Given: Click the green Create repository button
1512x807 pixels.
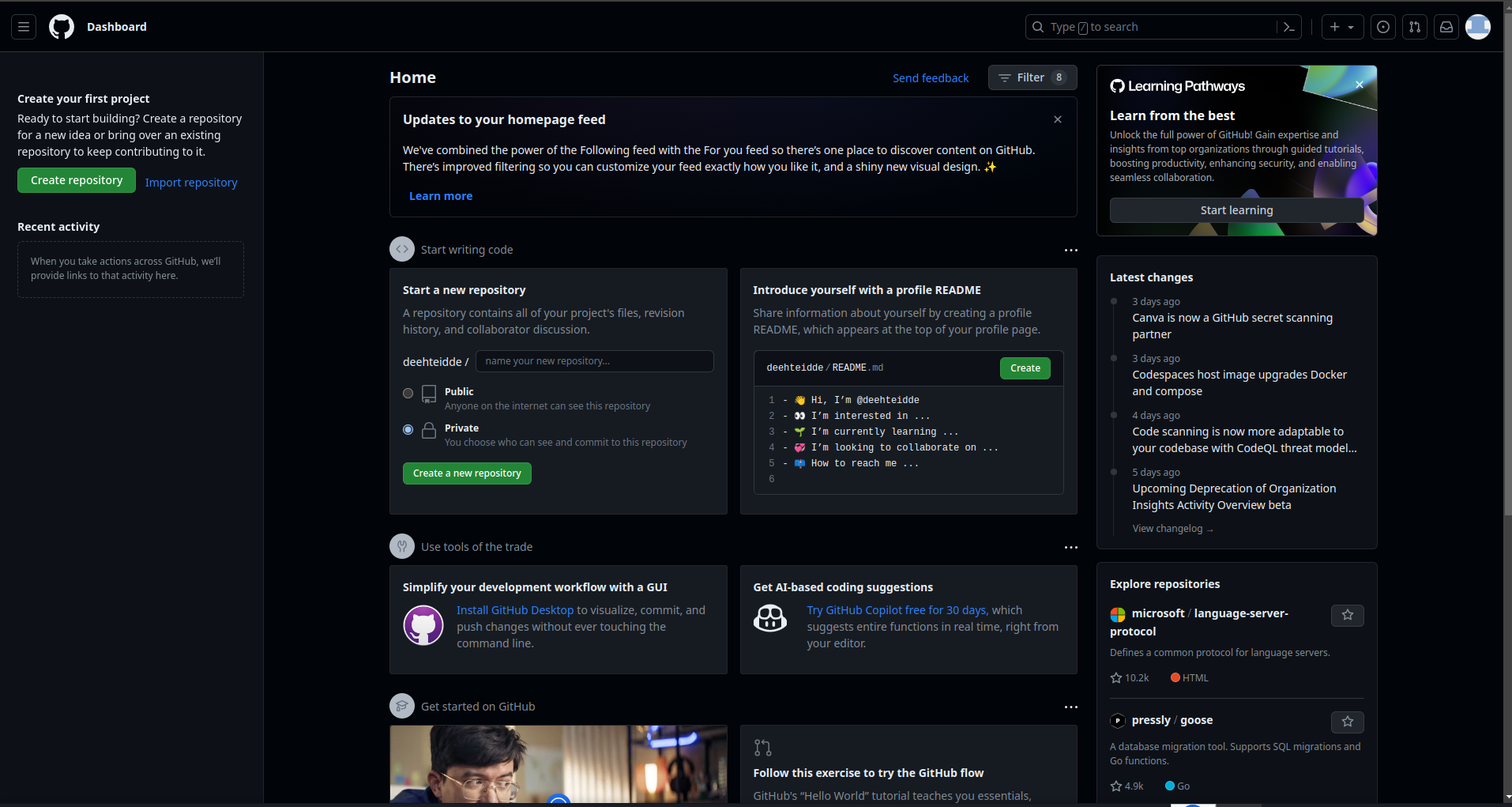Looking at the screenshot, I should pos(77,180).
